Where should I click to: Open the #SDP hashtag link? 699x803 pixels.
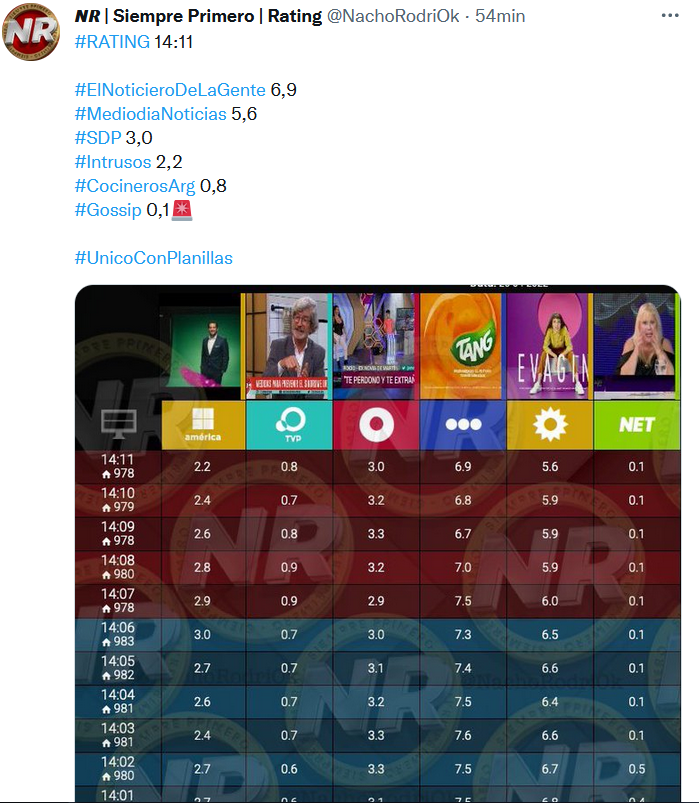[x=98, y=138]
